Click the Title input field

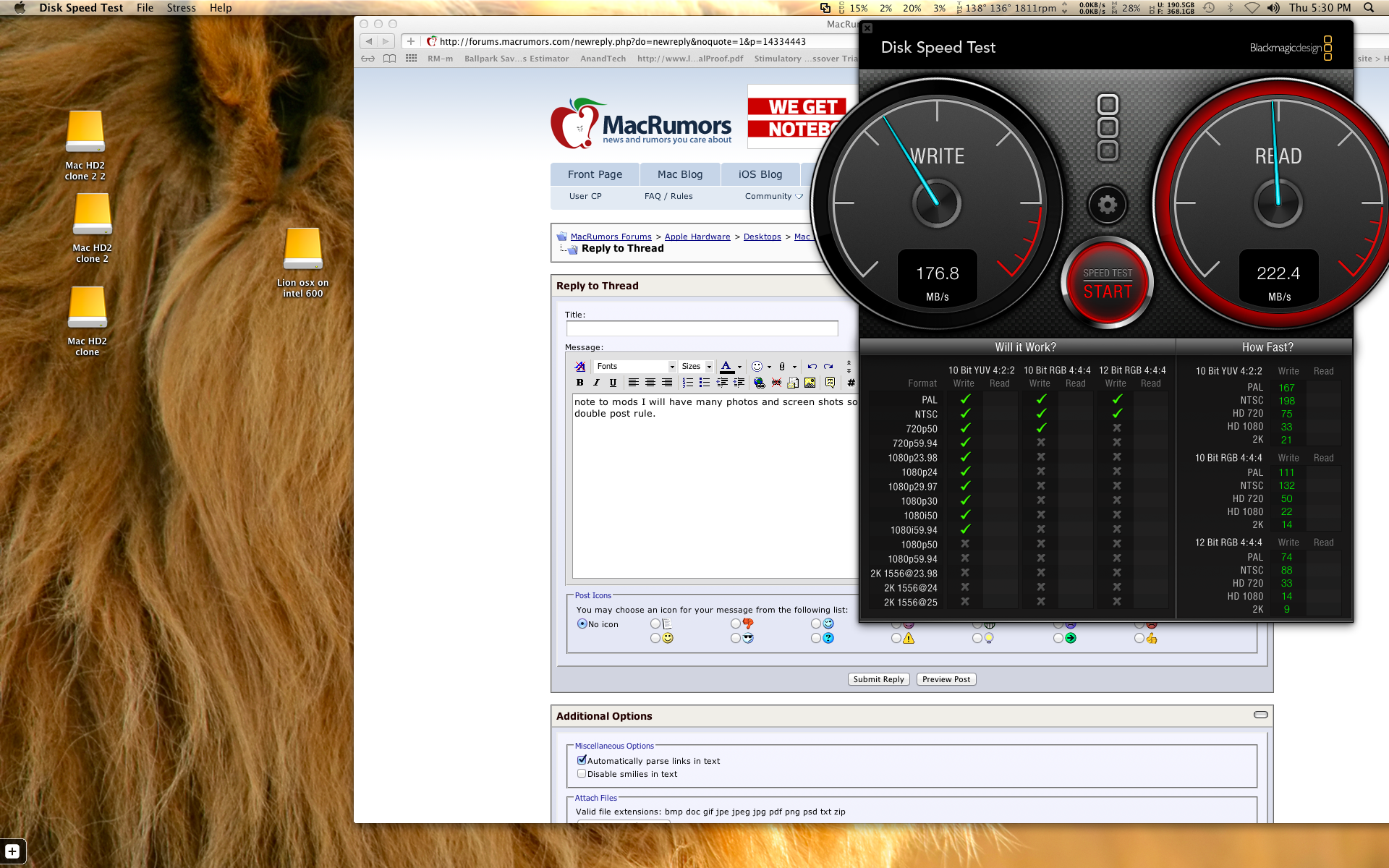pos(702,328)
